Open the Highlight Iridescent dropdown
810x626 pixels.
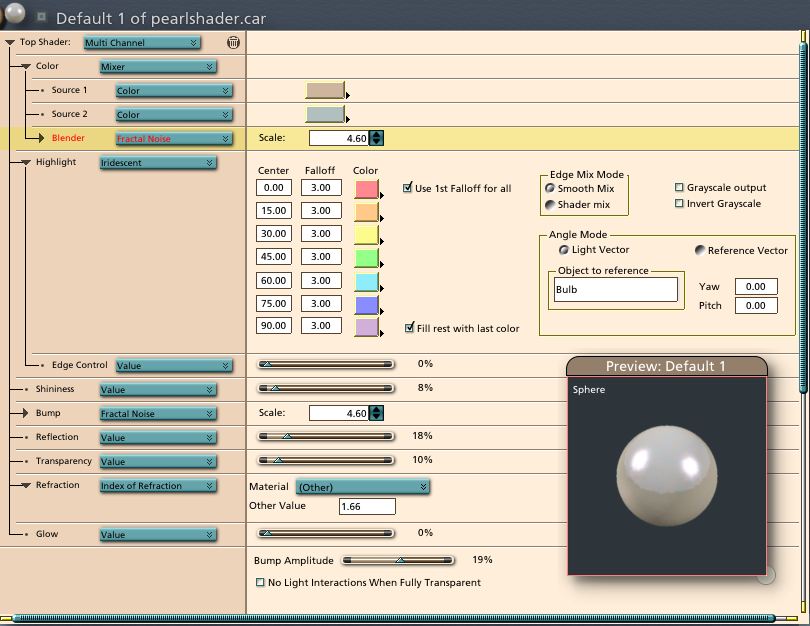pos(158,163)
